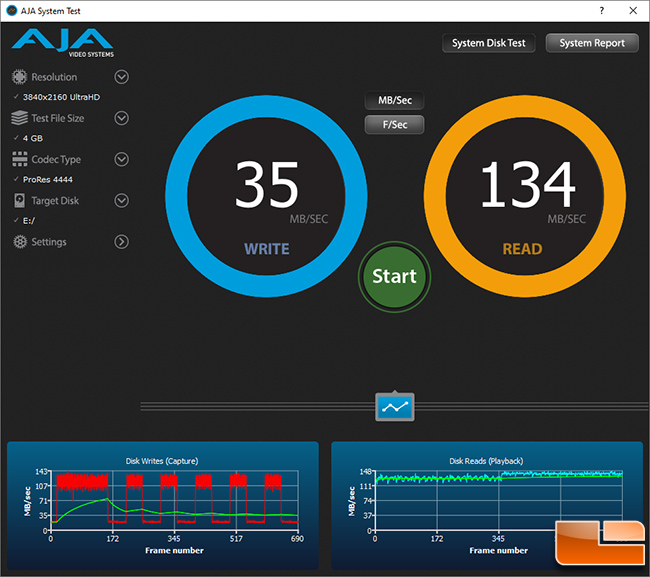Click the 35 write speed value
This screenshot has height=577, width=650.
[266, 185]
